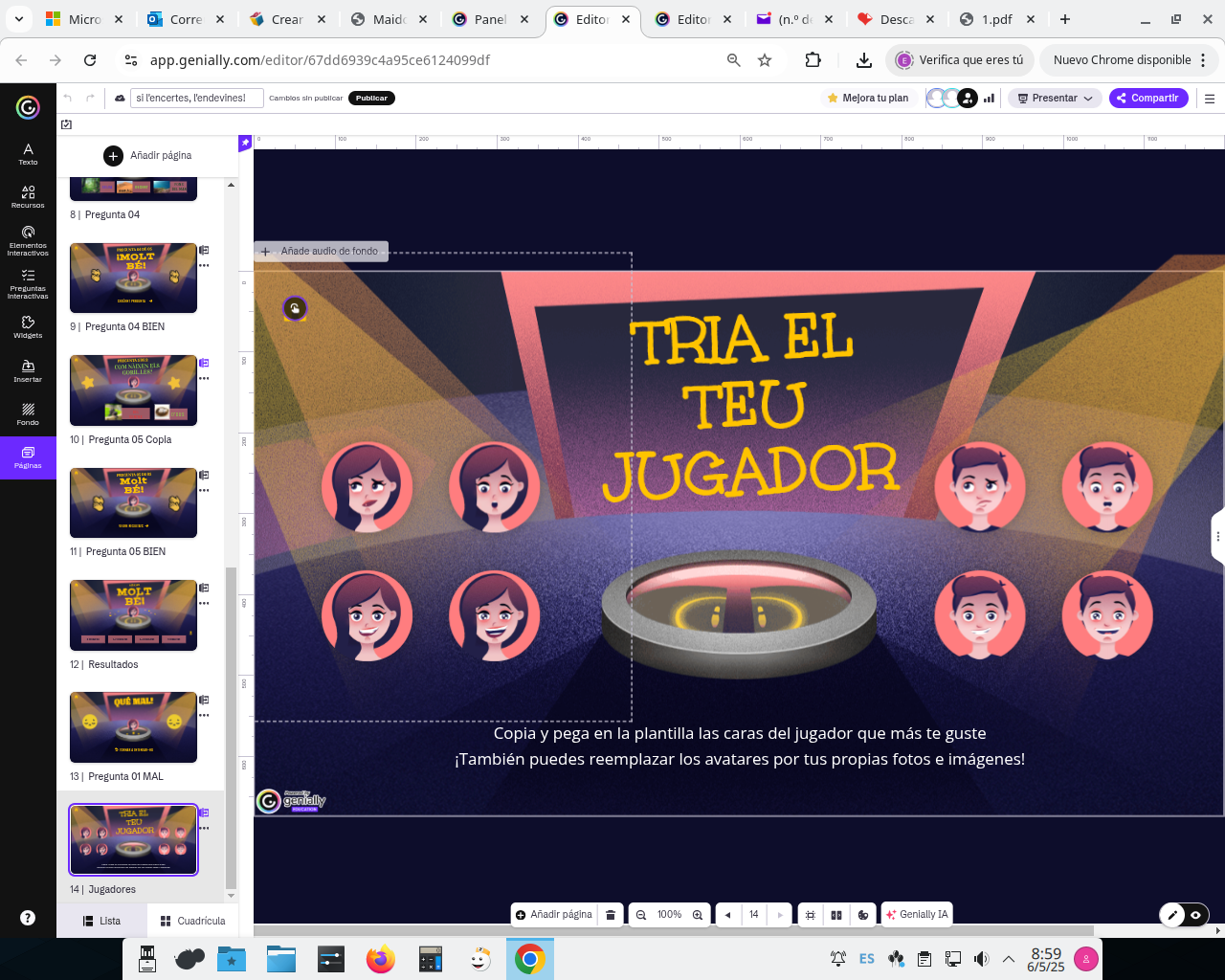Switch to the Lista tab

(101, 921)
